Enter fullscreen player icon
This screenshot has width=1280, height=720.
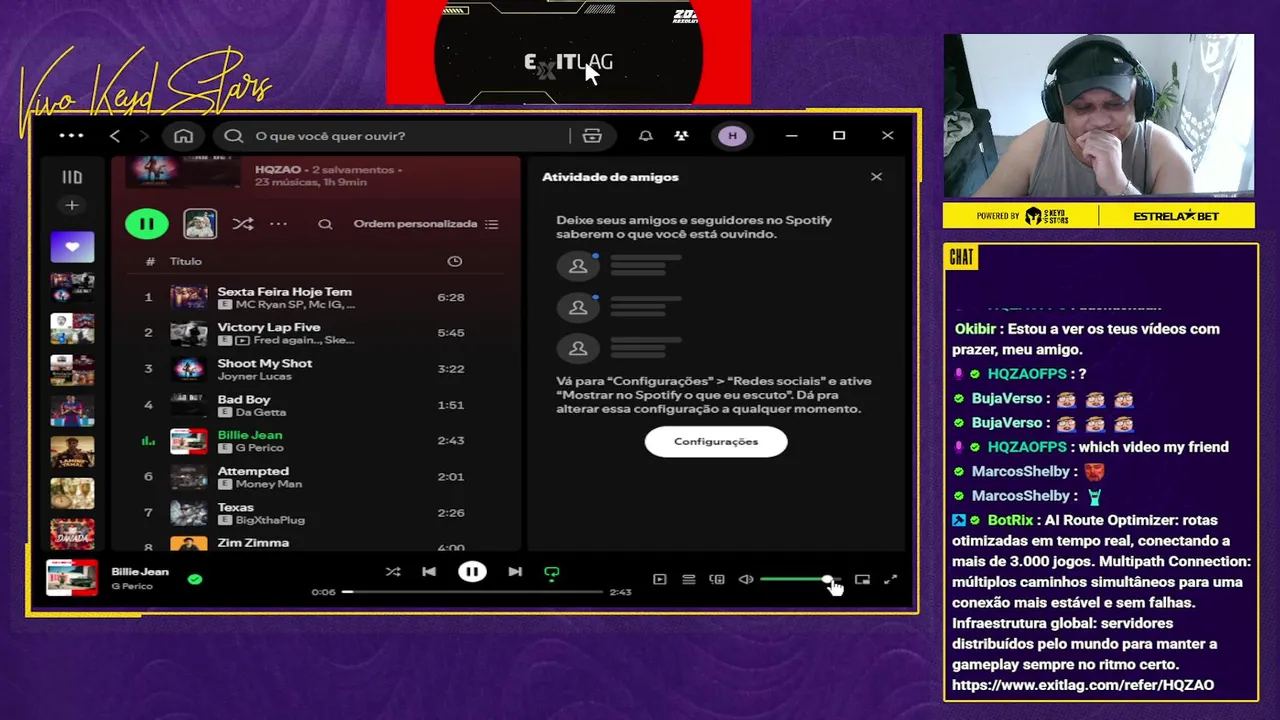coord(890,579)
